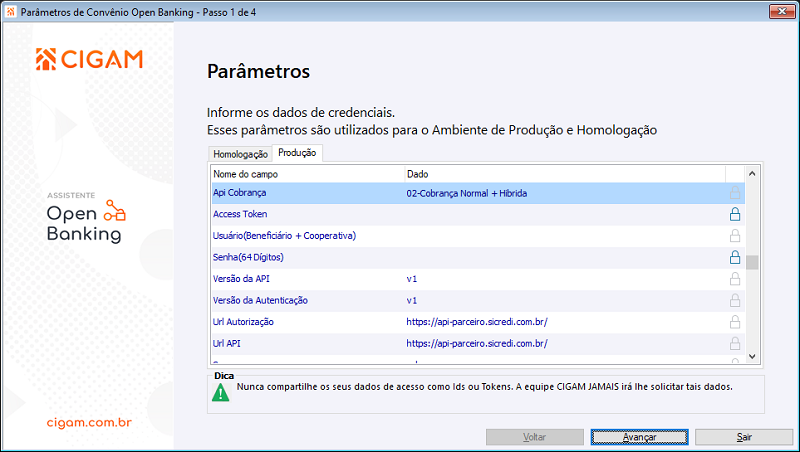Click the Sair button
Screen dimensions: 800x452
point(744,437)
